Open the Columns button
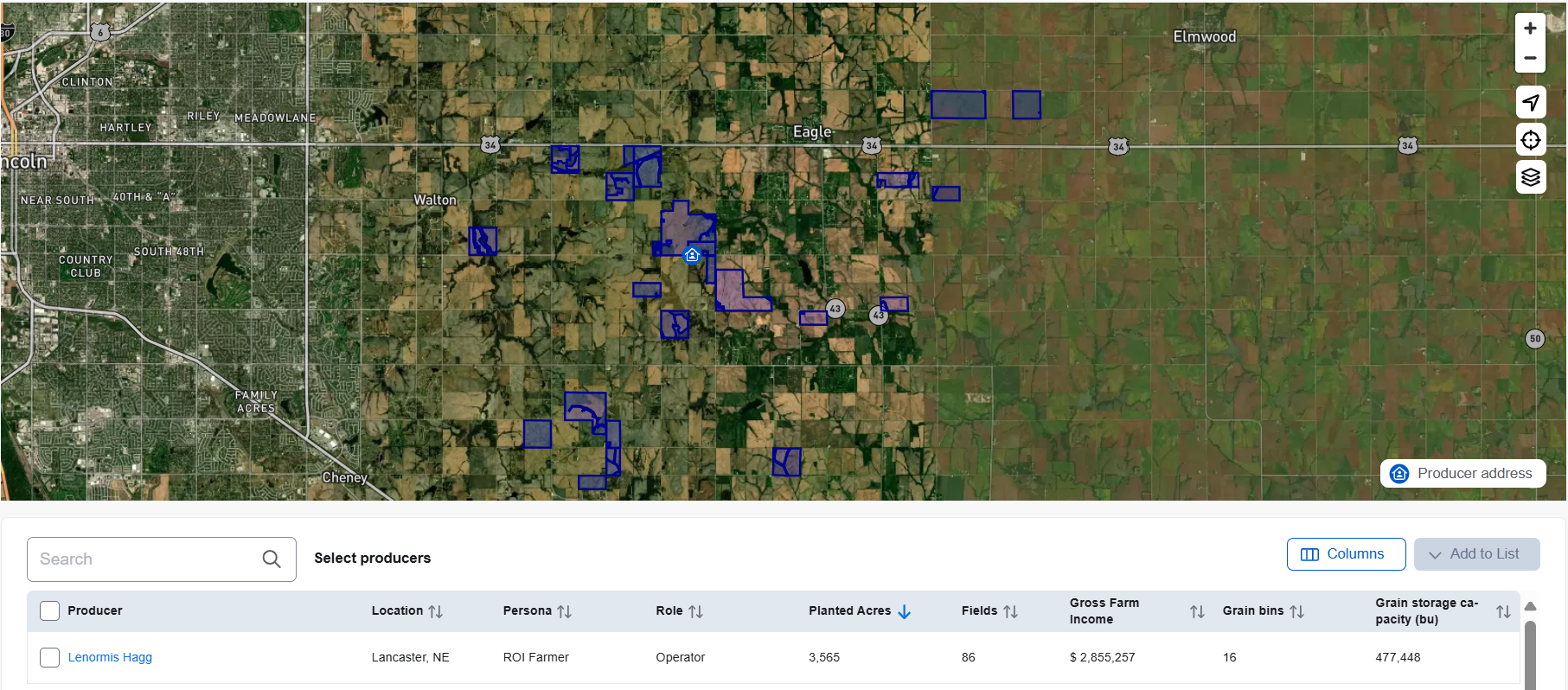The height and width of the screenshot is (690, 1568). 1345,554
